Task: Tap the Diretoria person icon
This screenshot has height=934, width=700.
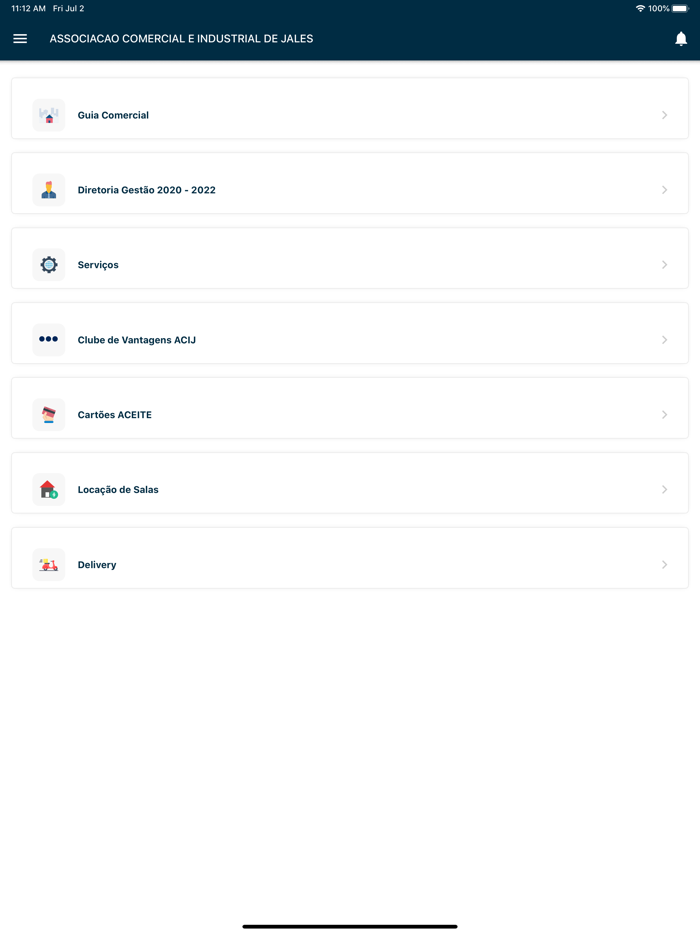Action: 49,190
